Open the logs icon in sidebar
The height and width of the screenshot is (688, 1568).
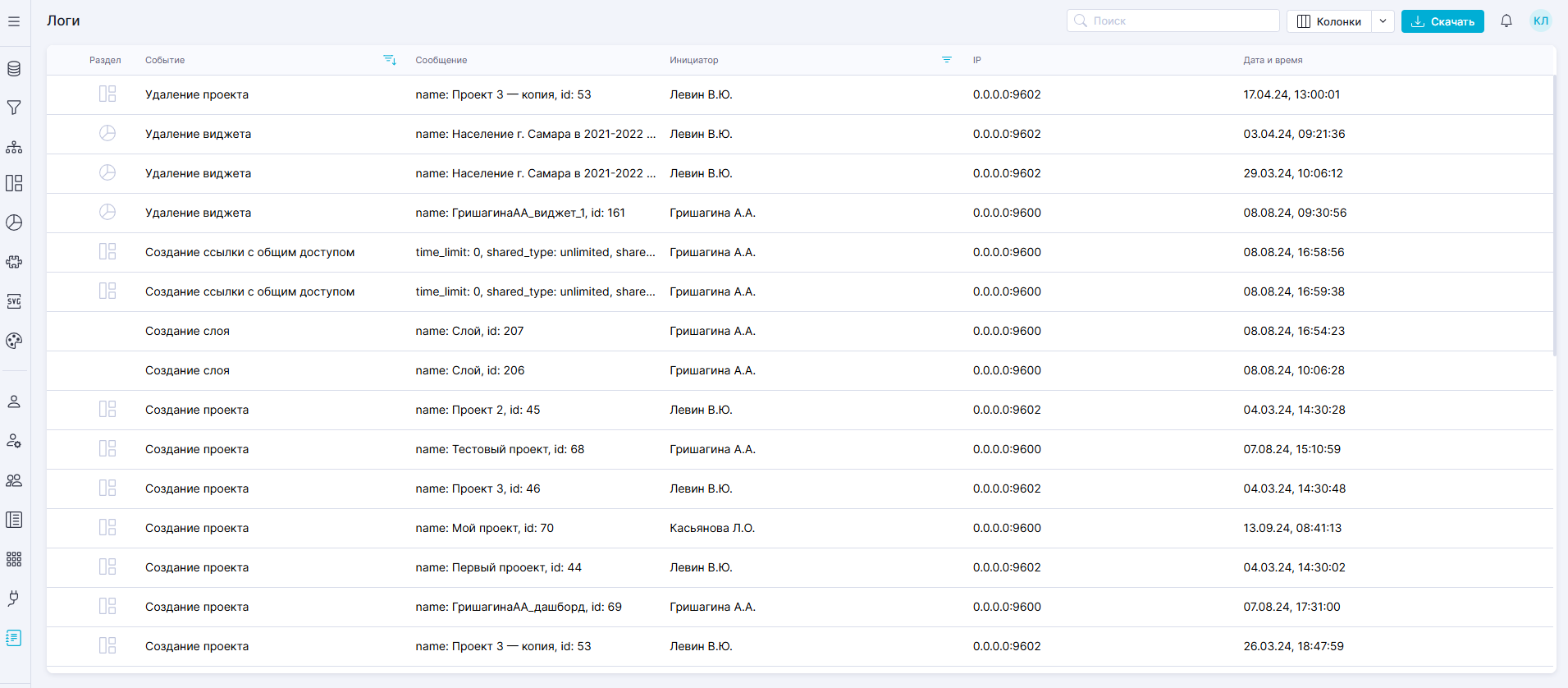[x=14, y=638]
